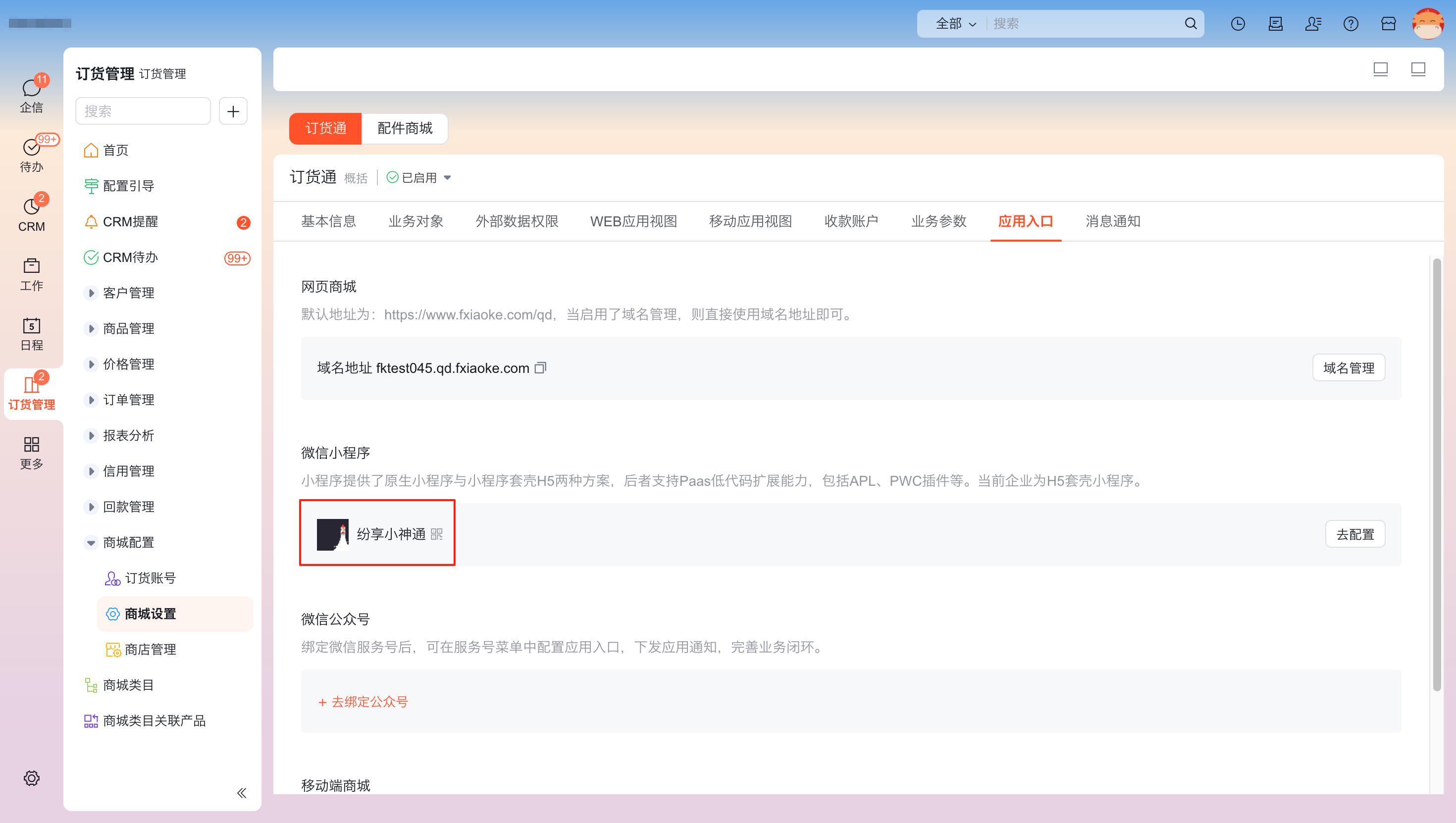Click the contacts icon in header
Screen dimensions: 1456x823
1313,24
